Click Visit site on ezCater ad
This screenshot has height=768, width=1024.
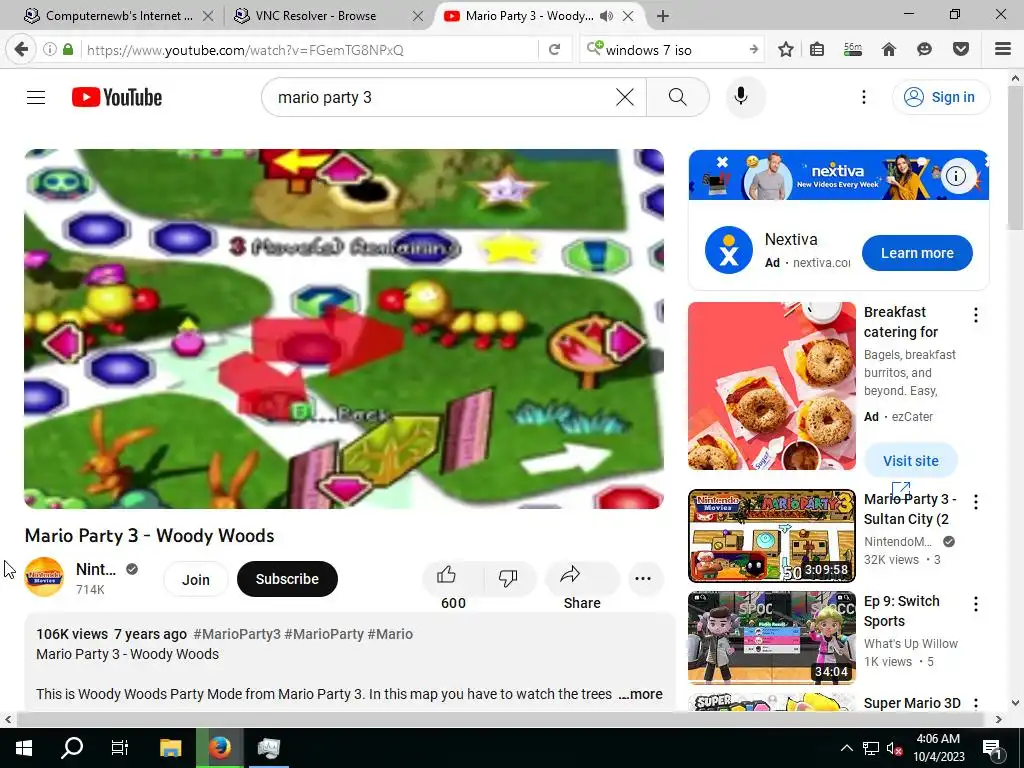[x=910, y=460]
